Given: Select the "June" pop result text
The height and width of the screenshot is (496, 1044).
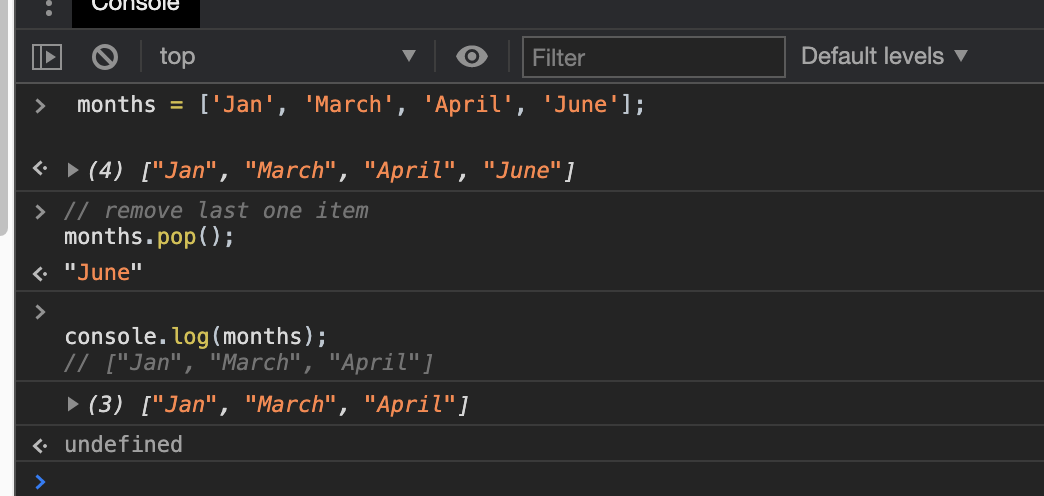Looking at the screenshot, I should (x=103, y=272).
